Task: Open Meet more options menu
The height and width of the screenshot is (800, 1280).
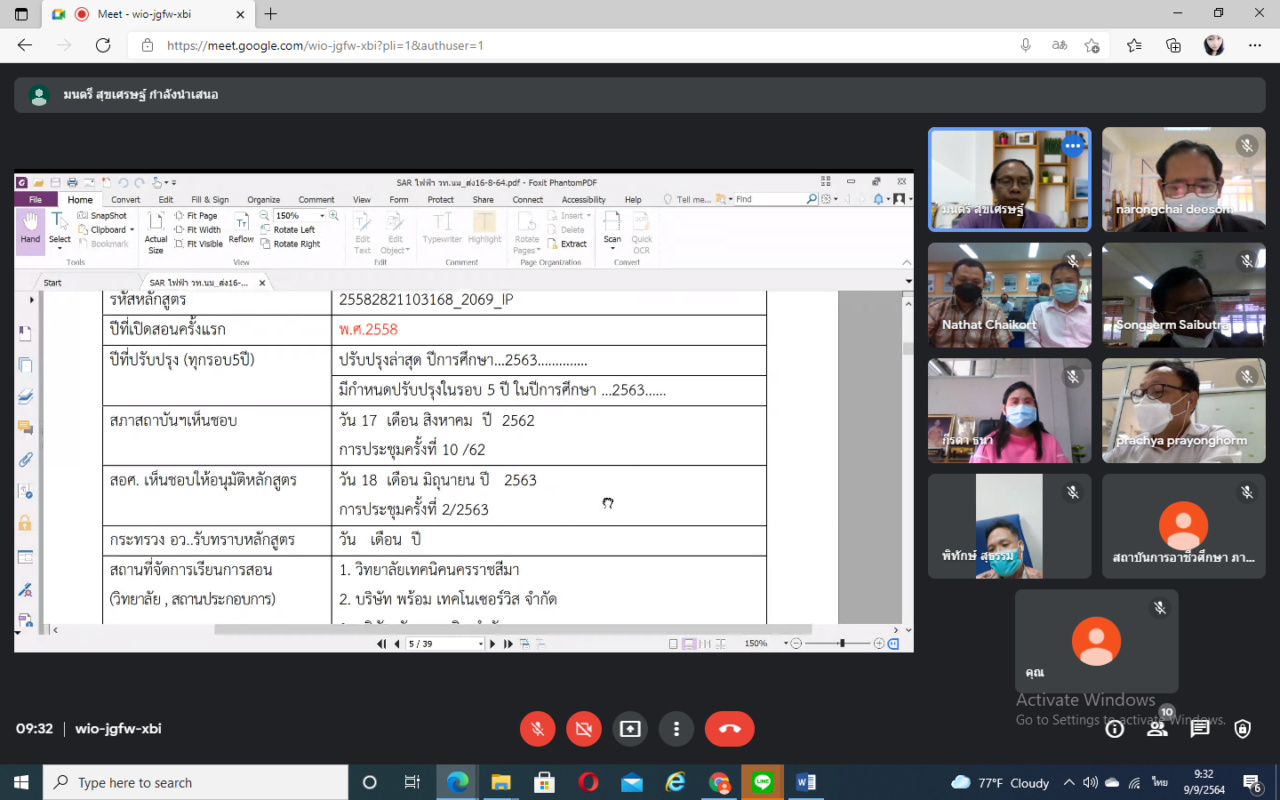Action: click(x=677, y=729)
